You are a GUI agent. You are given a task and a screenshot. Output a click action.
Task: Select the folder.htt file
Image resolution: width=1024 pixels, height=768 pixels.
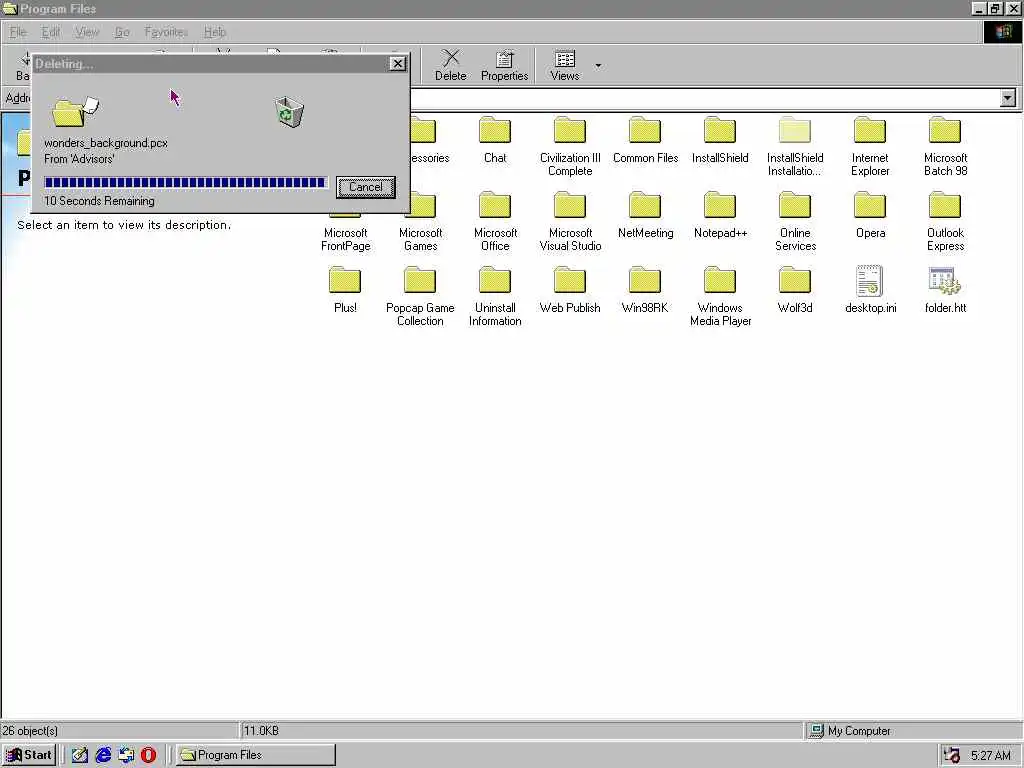click(x=945, y=291)
